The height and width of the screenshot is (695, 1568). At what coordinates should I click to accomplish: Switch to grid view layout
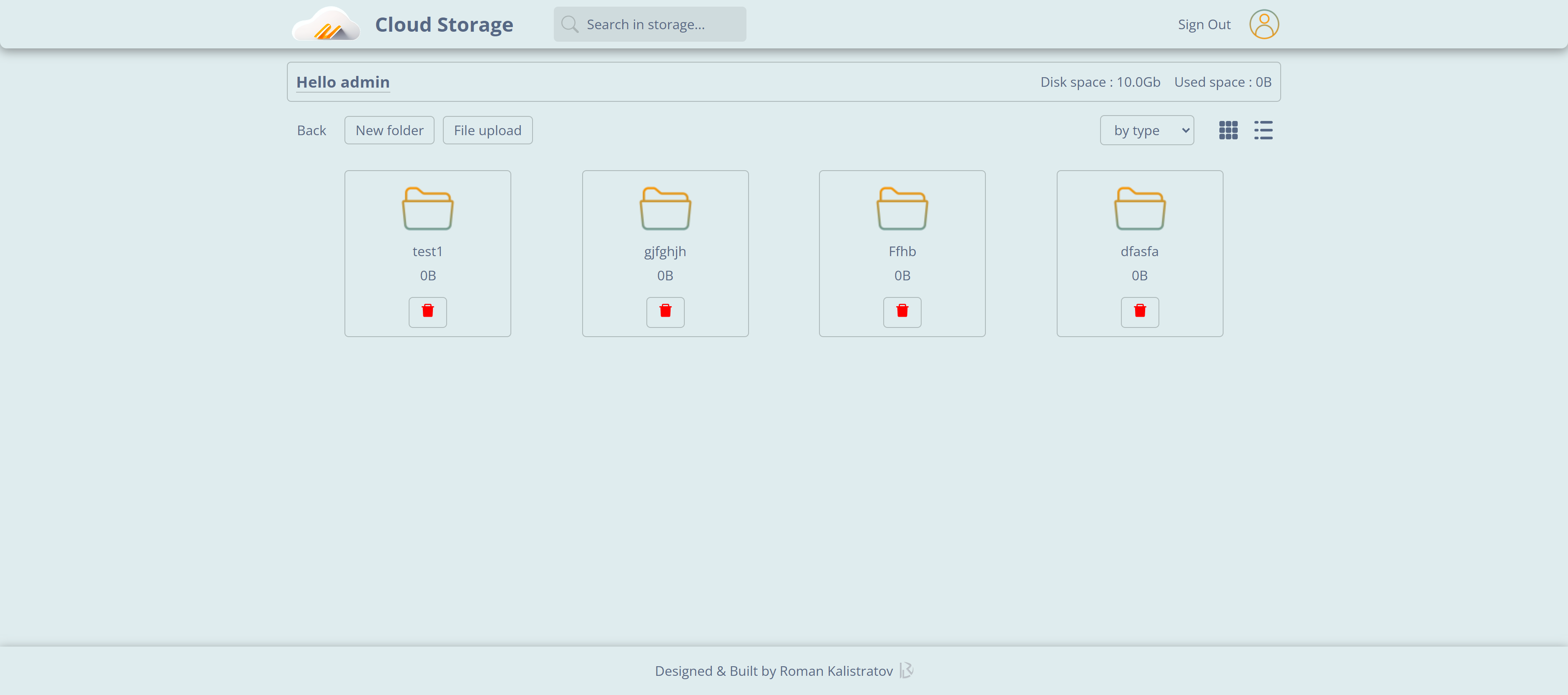1229,130
